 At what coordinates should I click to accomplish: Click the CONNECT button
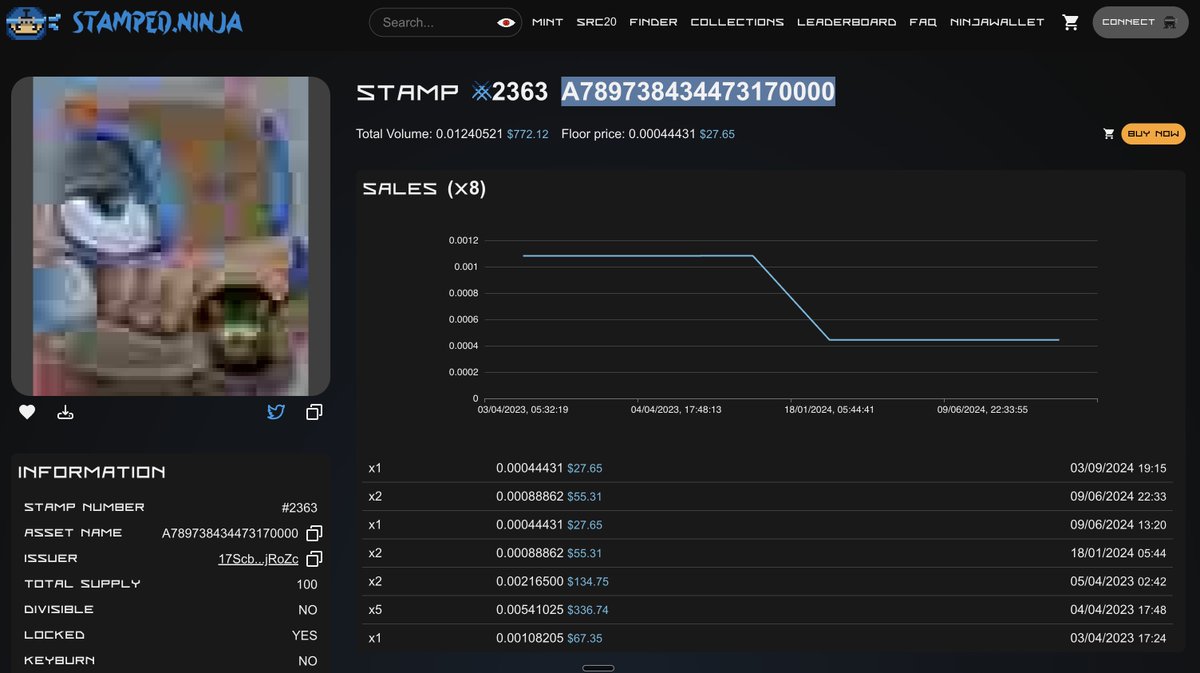point(1140,21)
